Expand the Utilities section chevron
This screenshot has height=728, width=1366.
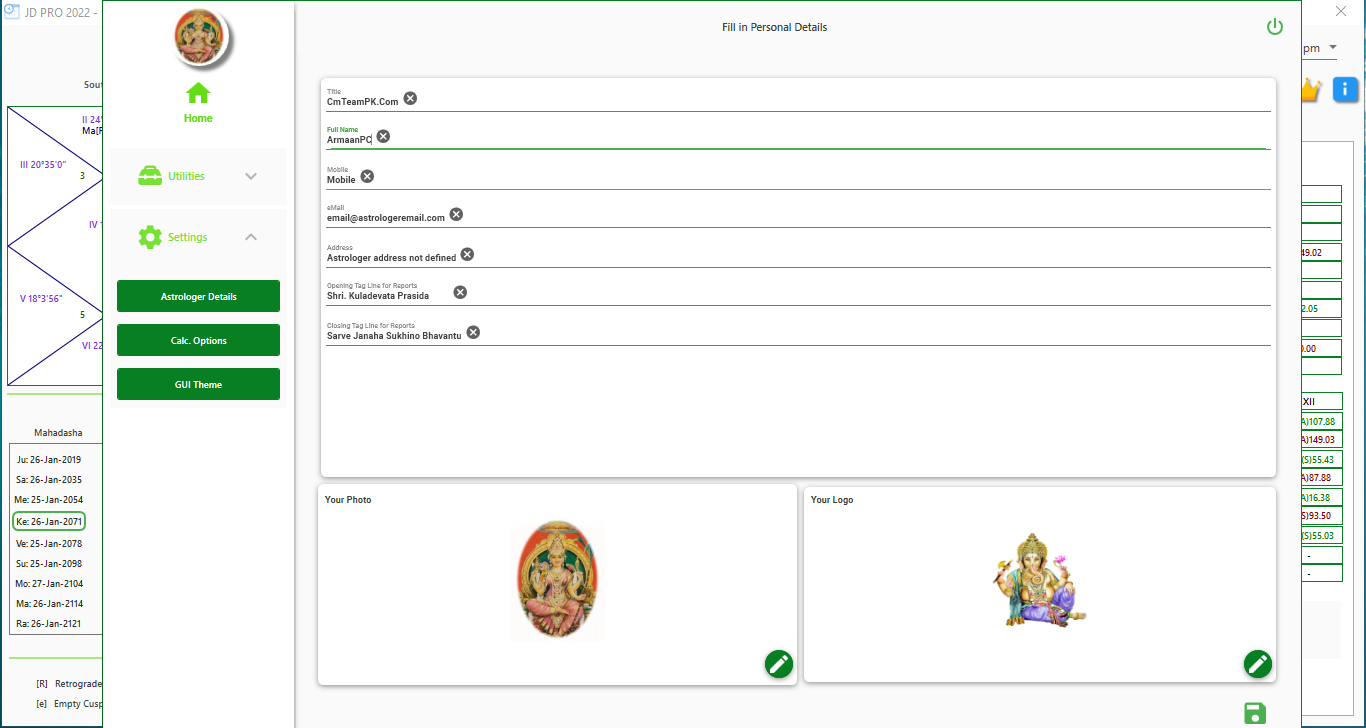point(251,176)
